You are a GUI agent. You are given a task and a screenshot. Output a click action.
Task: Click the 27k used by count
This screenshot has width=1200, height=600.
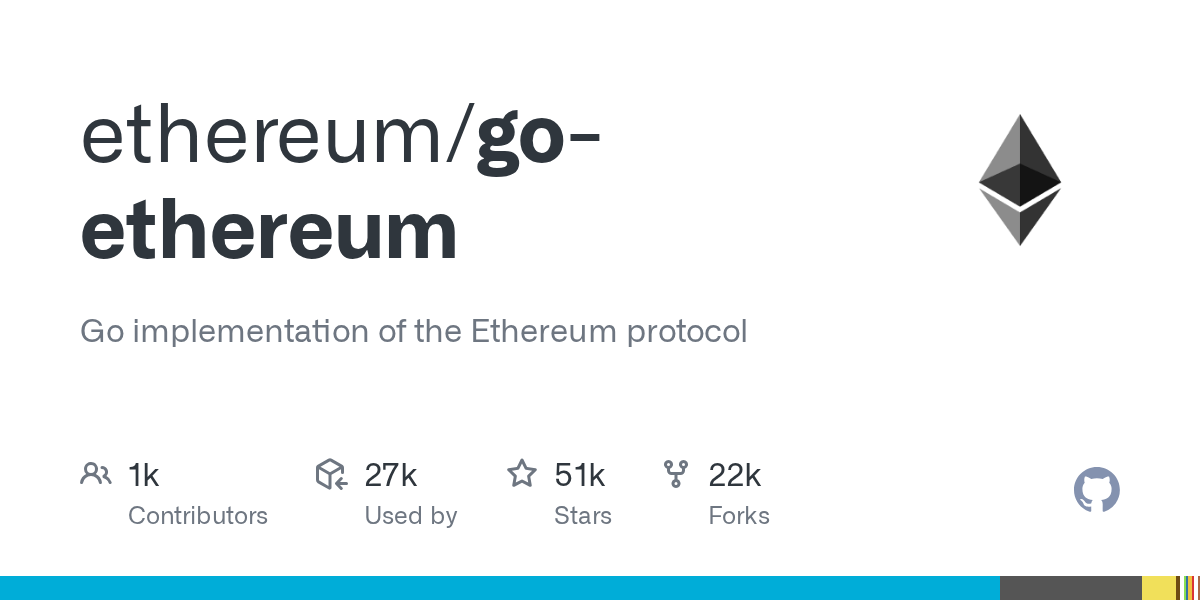click(390, 475)
